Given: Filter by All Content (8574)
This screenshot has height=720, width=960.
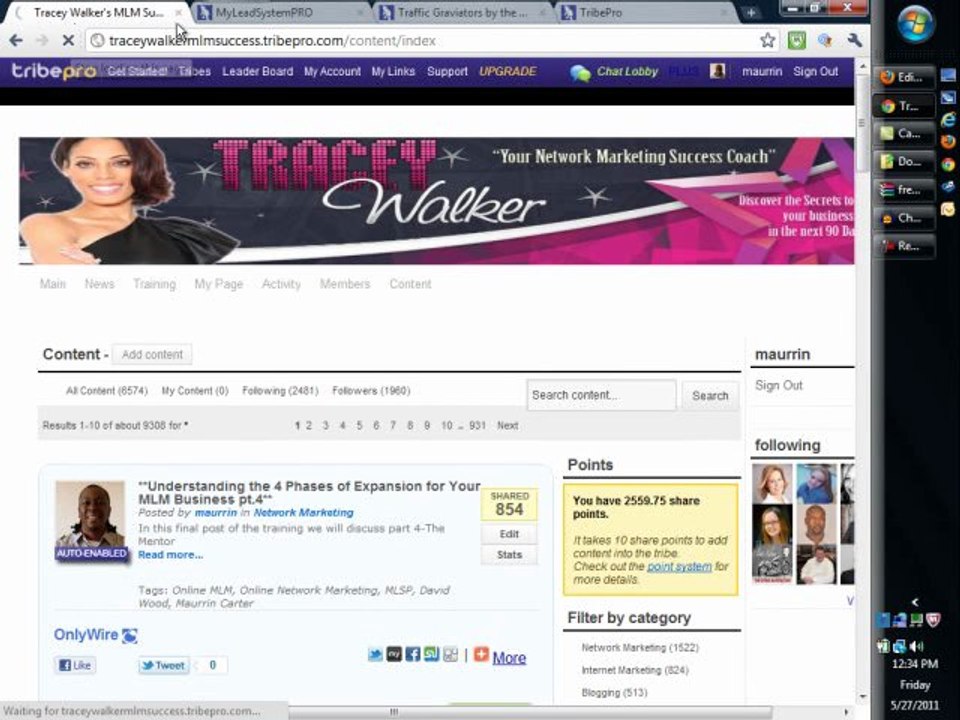Looking at the screenshot, I should tap(107, 391).
